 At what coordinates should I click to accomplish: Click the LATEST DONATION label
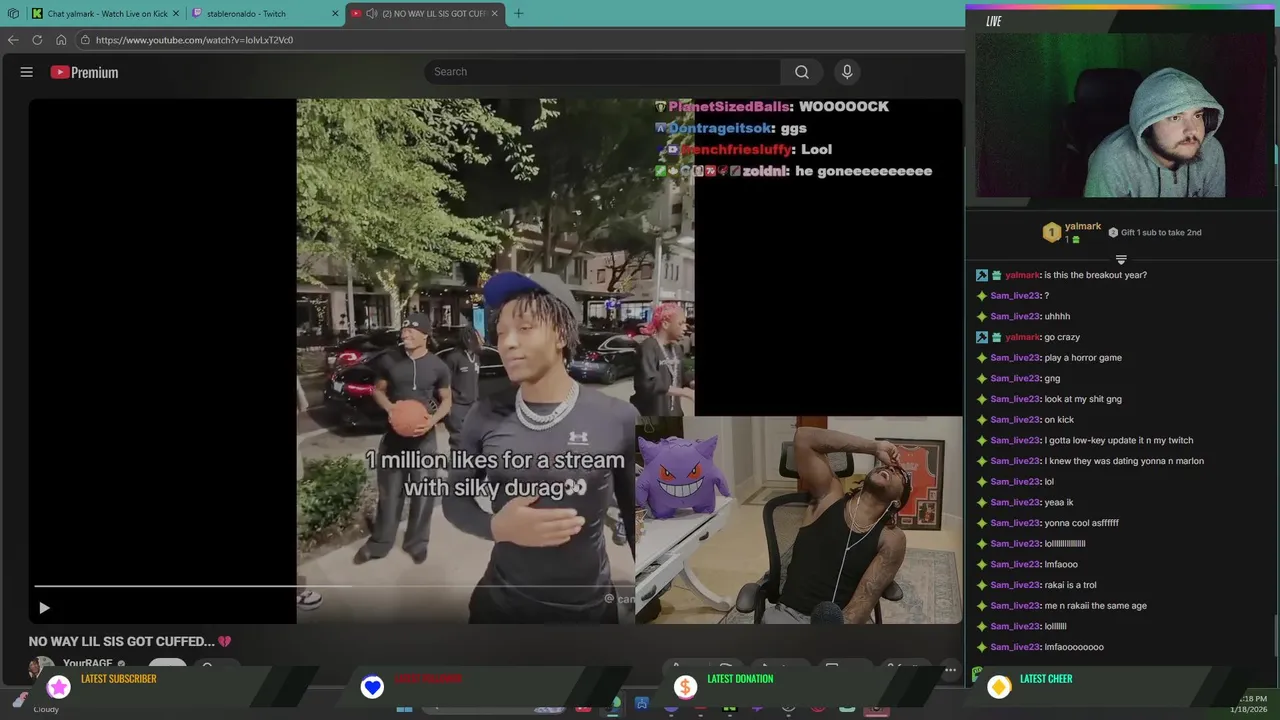click(740, 679)
